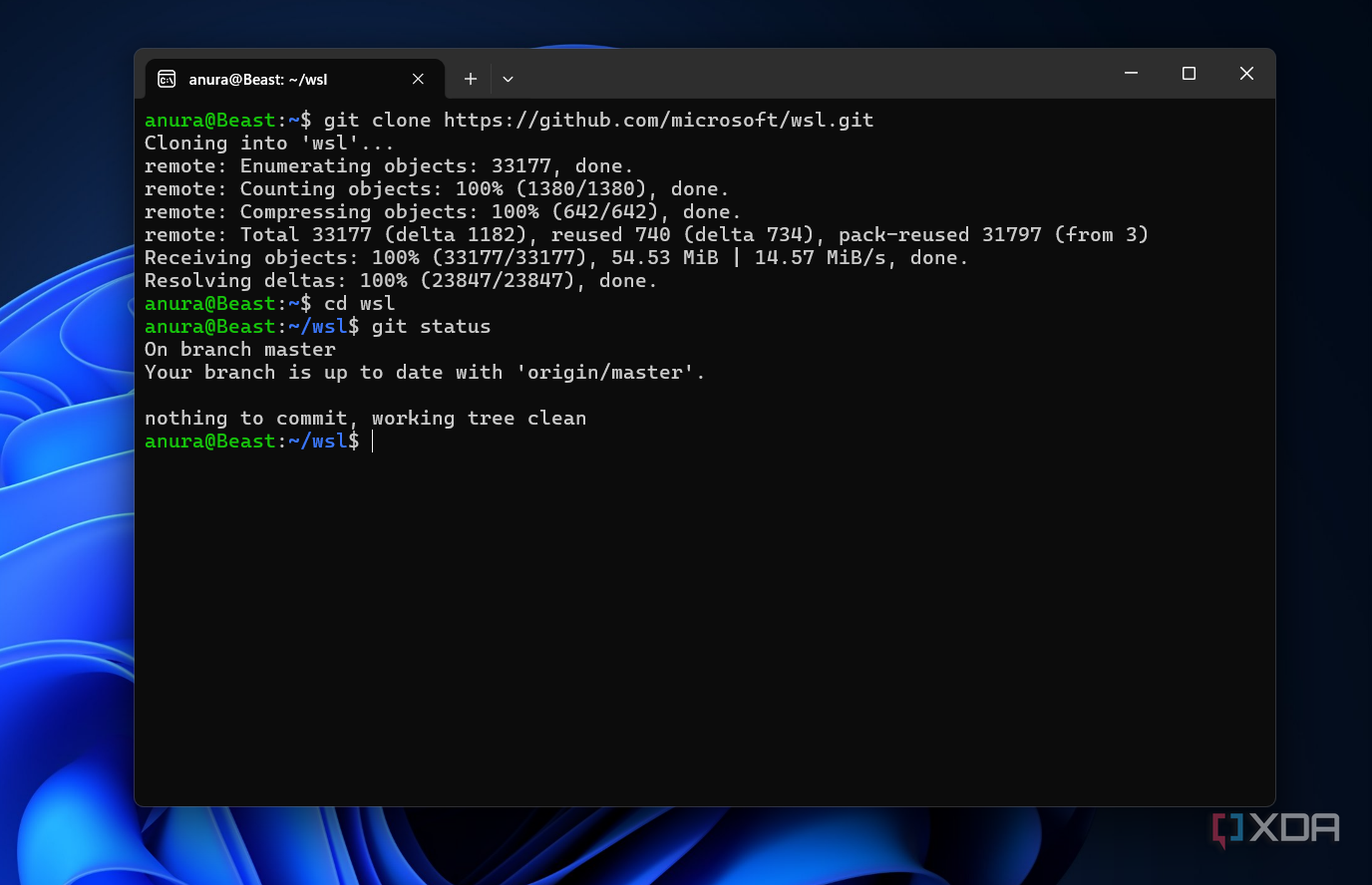Viewport: 1372px width, 885px height.
Task: Click the text "Cloning into 'wsl'..."
Action: [x=269, y=144]
